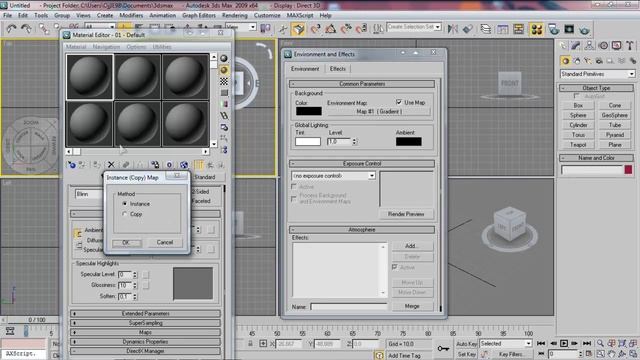Toggle the Use Map checkbox
The image size is (640, 360).
point(399,102)
